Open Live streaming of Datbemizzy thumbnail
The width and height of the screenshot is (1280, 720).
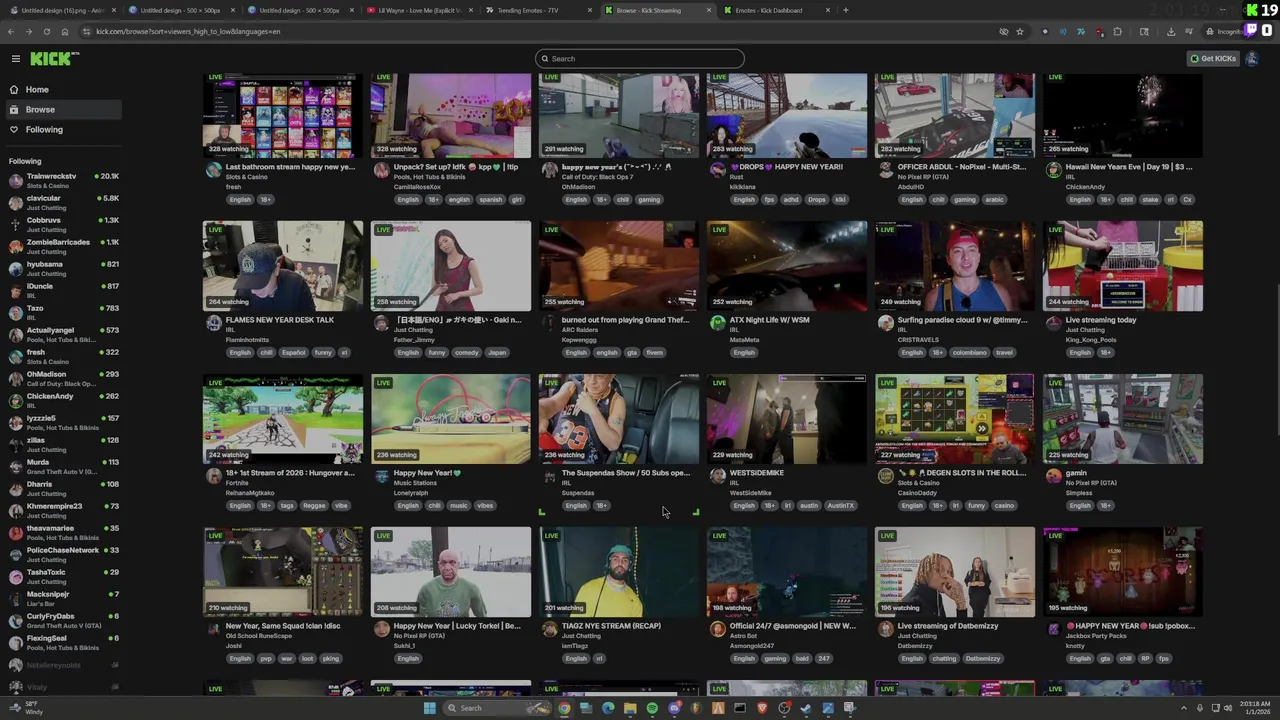955,572
